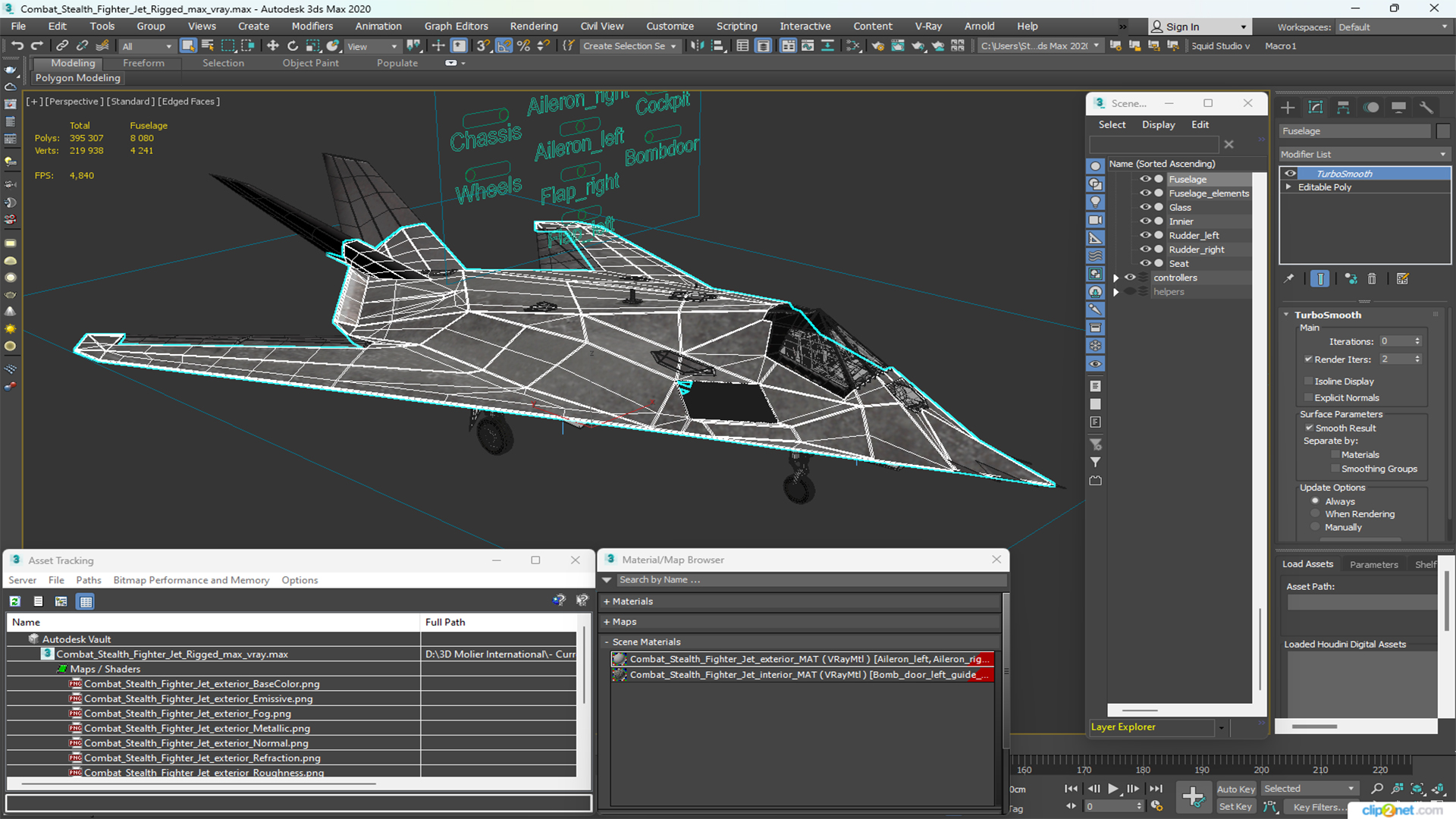The width and height of the screenshot is (1456, 819).
Task: Enable Explicit Normals checkbox
Action: click(1308, 398)
